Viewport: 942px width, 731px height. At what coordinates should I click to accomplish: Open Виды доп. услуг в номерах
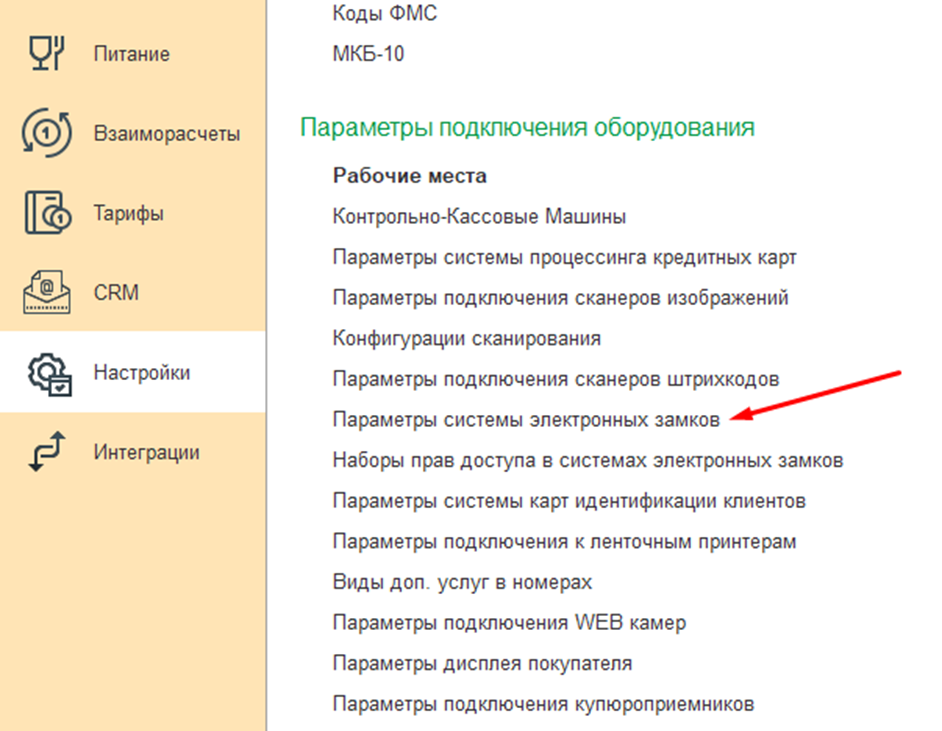click(x=463, y=582)
